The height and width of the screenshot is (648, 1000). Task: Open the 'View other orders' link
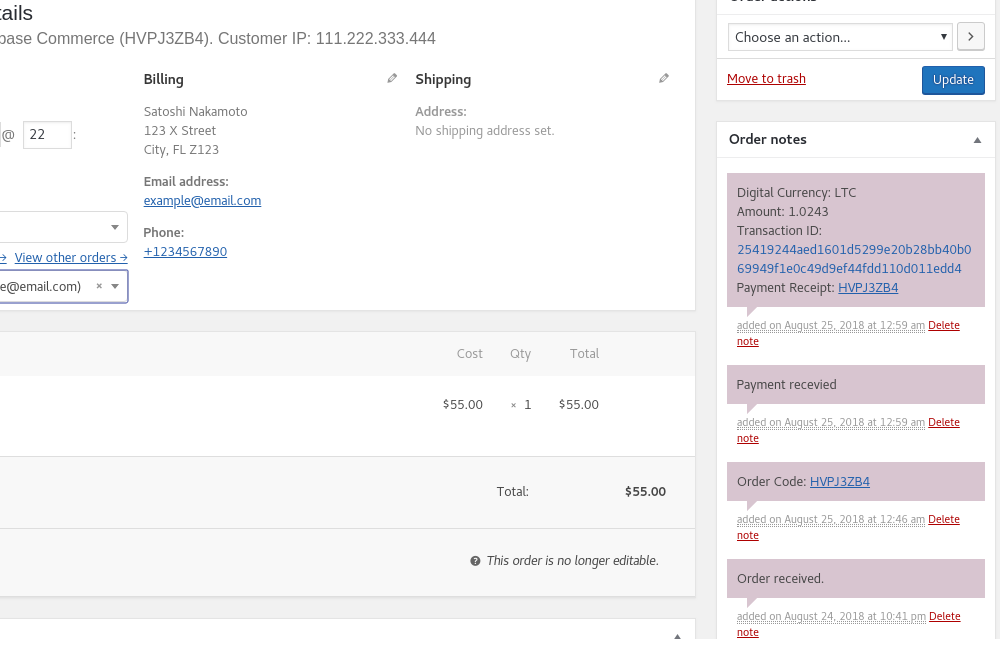point(71,257)
